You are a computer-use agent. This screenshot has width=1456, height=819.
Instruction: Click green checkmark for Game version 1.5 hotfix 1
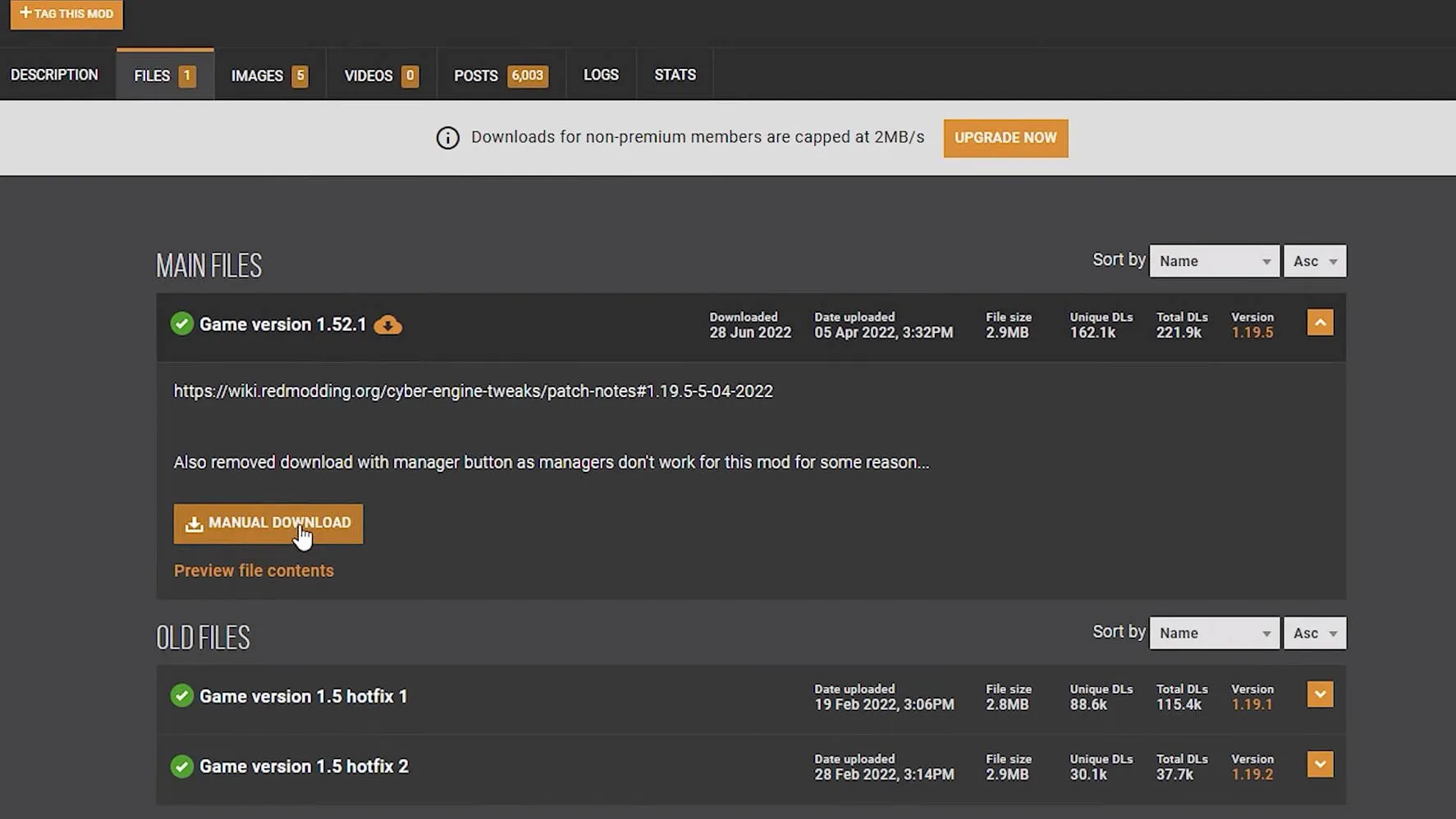[x=181, y=696]
